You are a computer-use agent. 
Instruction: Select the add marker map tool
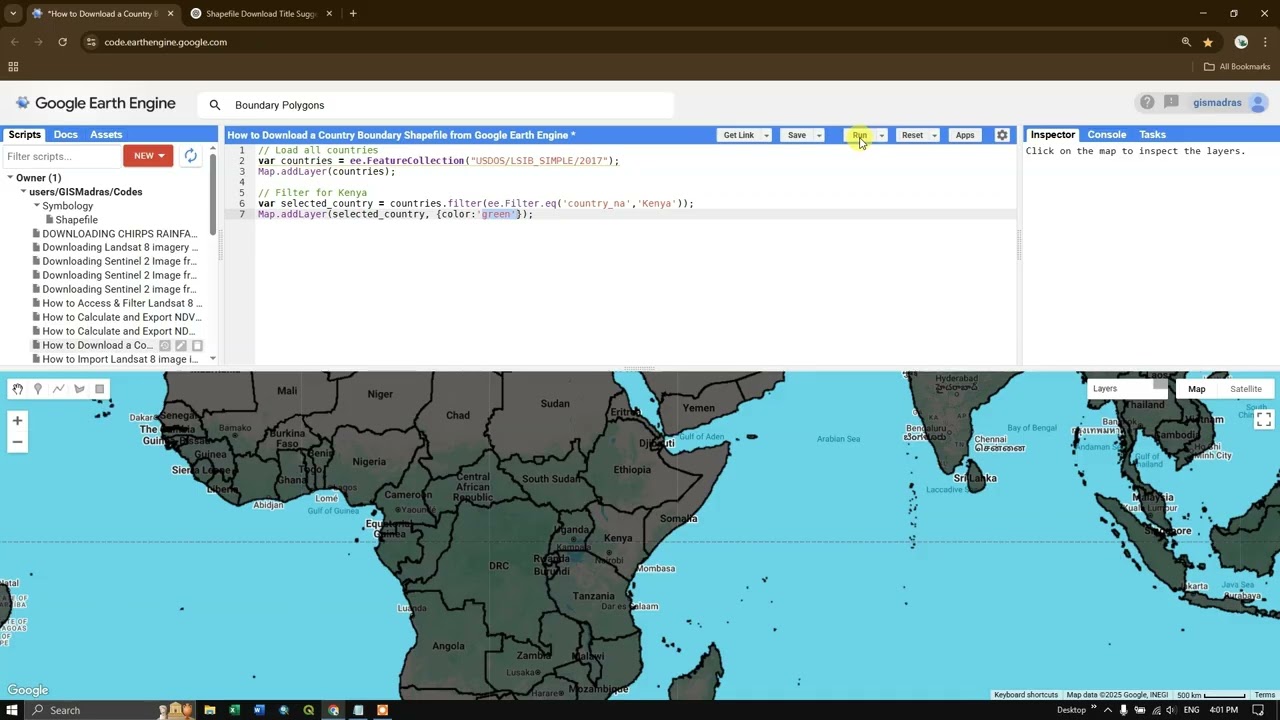38,389
